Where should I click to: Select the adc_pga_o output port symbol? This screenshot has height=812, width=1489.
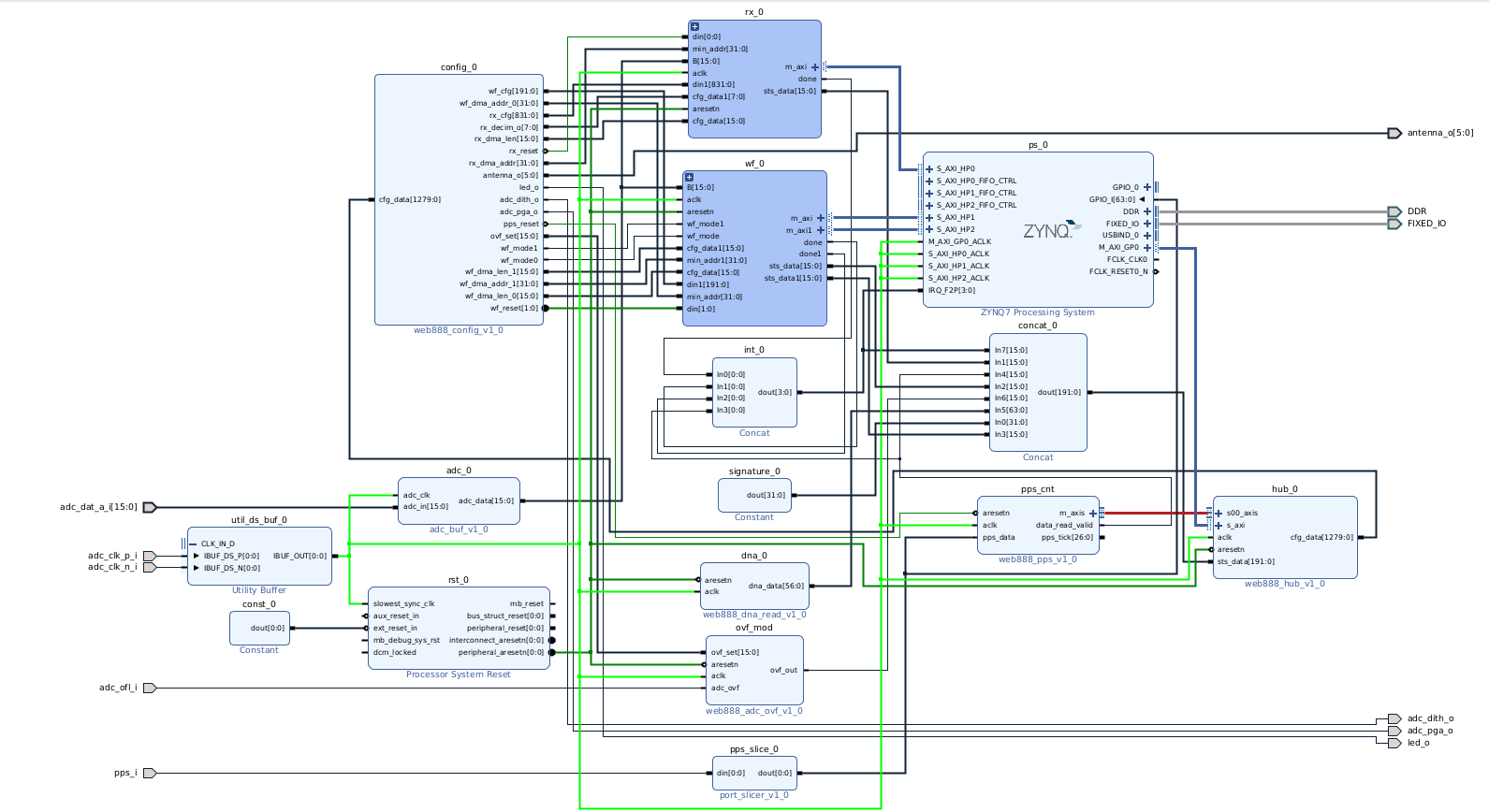pos(1394,731)
